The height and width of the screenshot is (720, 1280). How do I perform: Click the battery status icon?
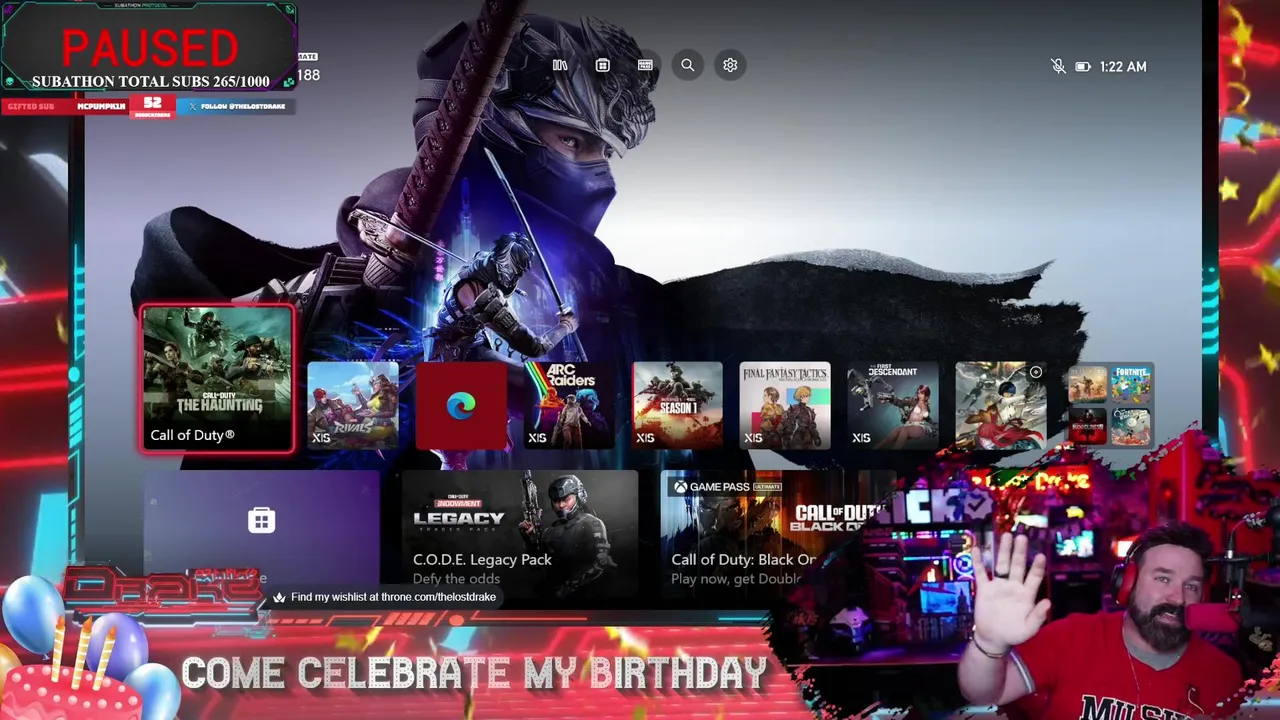click(1083, 66)
